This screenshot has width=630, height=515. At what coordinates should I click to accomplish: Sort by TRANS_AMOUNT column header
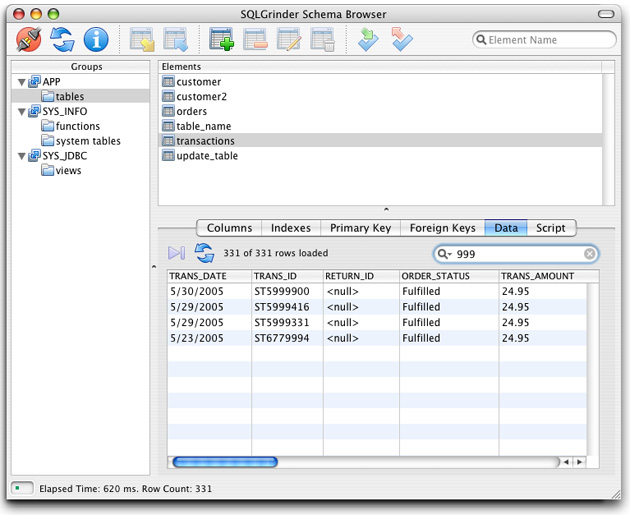pyautogui.click(x=549, y=276)
